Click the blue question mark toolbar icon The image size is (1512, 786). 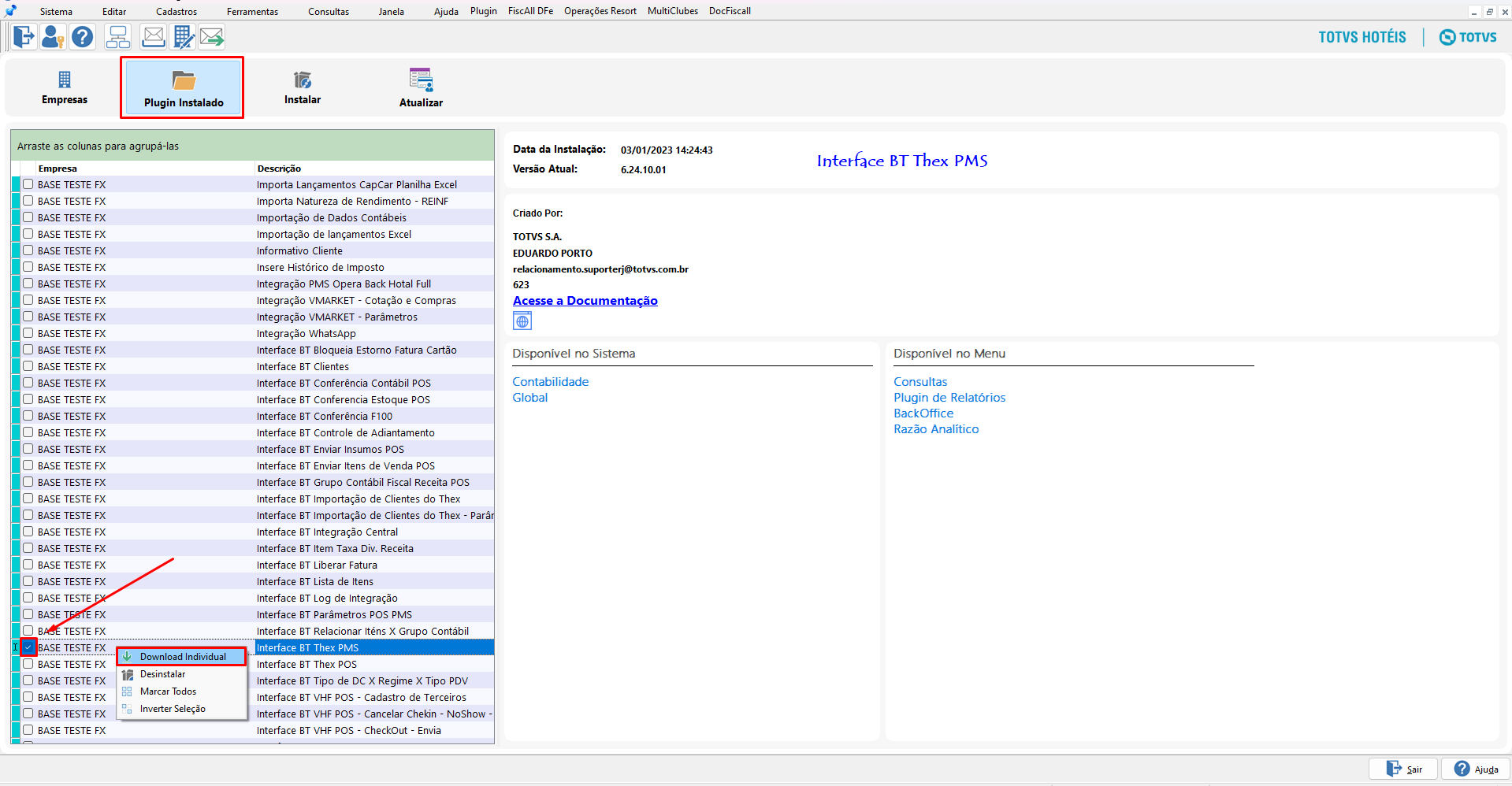[83, 37]
